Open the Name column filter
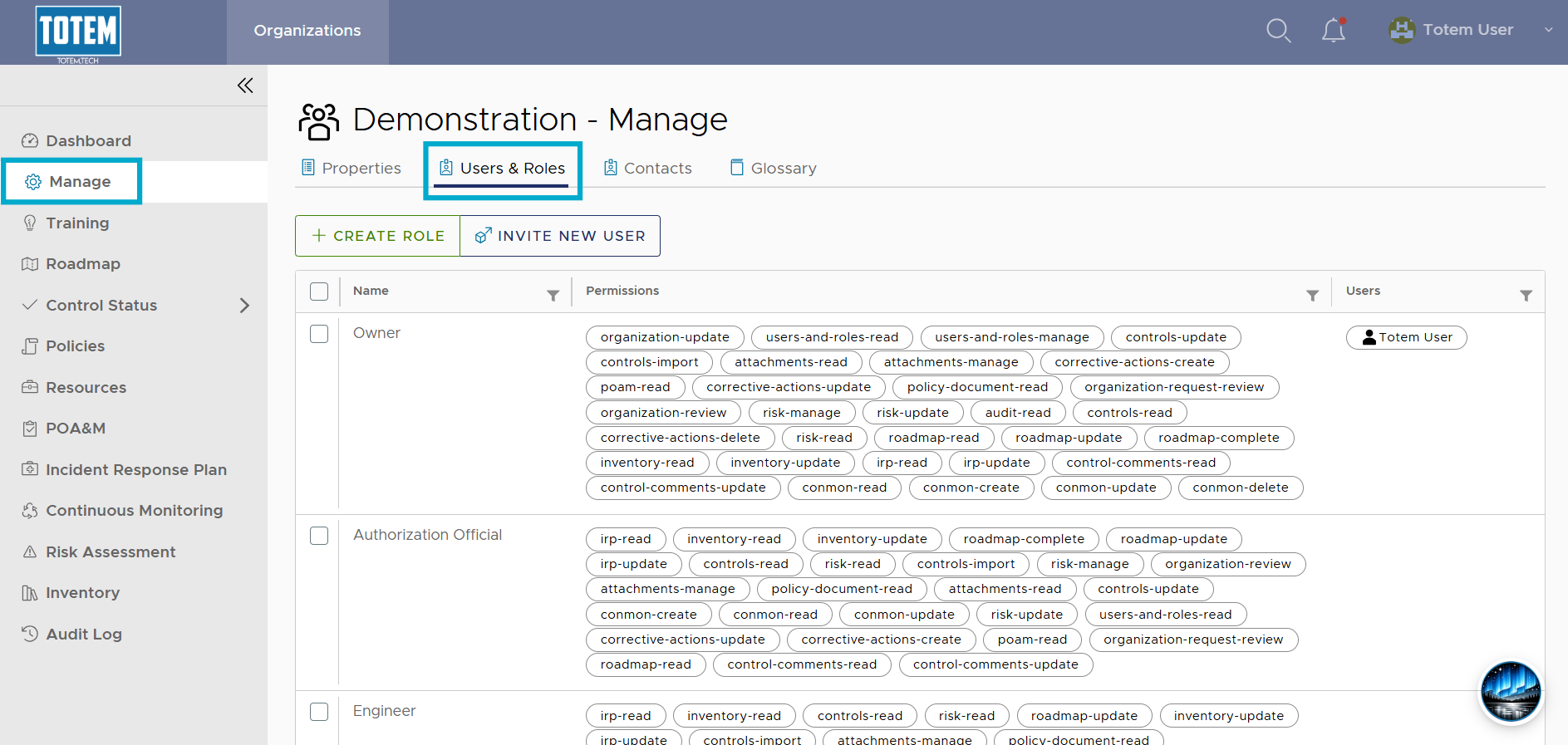The image size is (1568, 745). 553,296
